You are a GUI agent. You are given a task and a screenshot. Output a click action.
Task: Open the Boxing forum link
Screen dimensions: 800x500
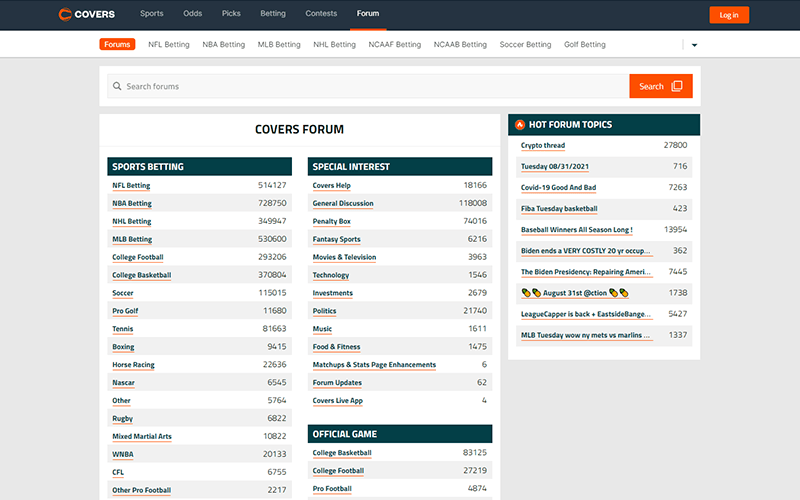(x=123, y=347)
